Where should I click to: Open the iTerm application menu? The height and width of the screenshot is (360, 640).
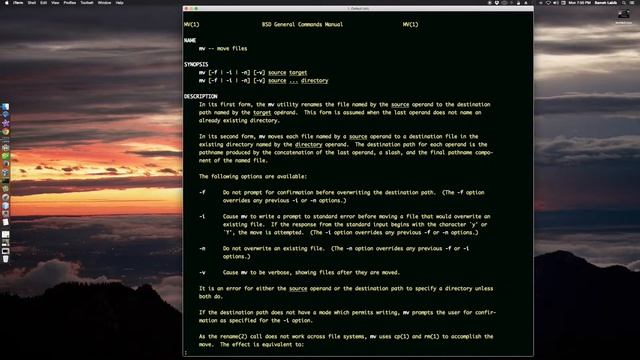point(18,2)
